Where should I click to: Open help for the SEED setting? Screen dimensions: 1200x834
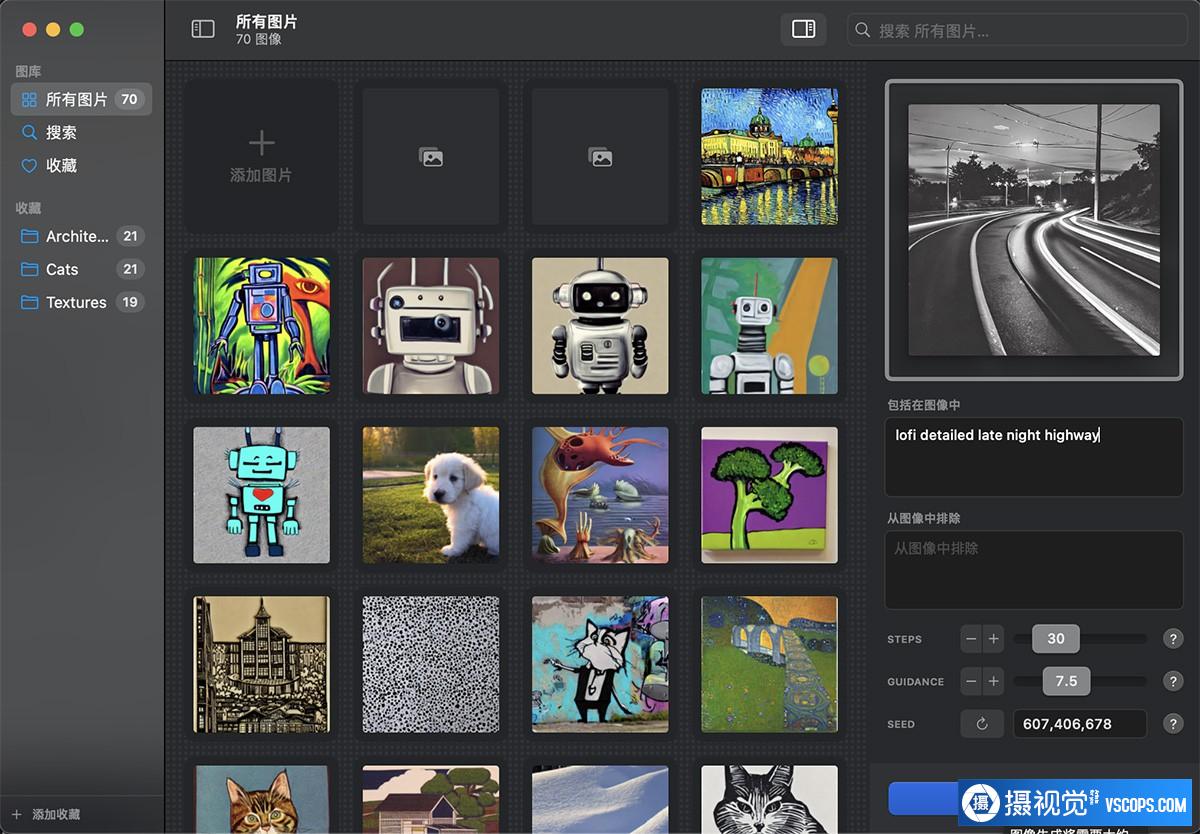pyautogui.click(x=1173, y=724)
